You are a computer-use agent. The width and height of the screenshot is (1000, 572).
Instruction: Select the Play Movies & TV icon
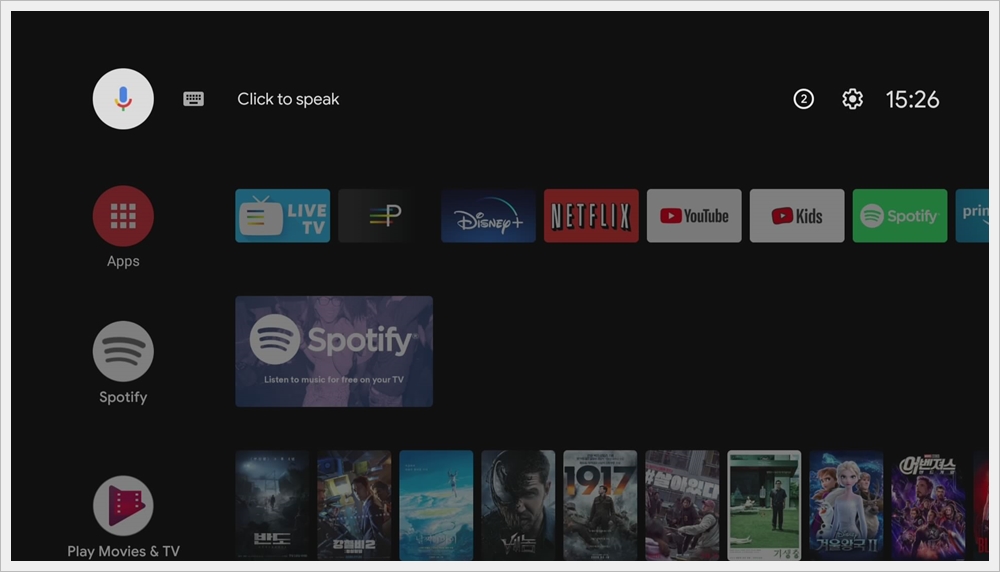coord(123,506)
